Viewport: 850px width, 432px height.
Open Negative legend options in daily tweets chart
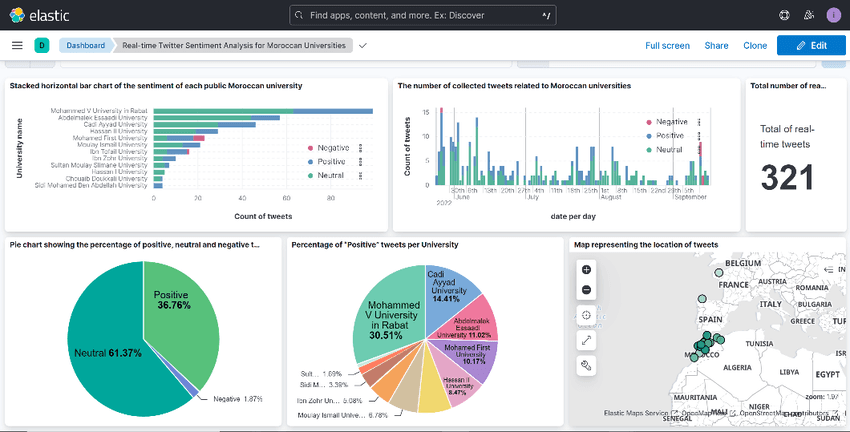point(699,122)
